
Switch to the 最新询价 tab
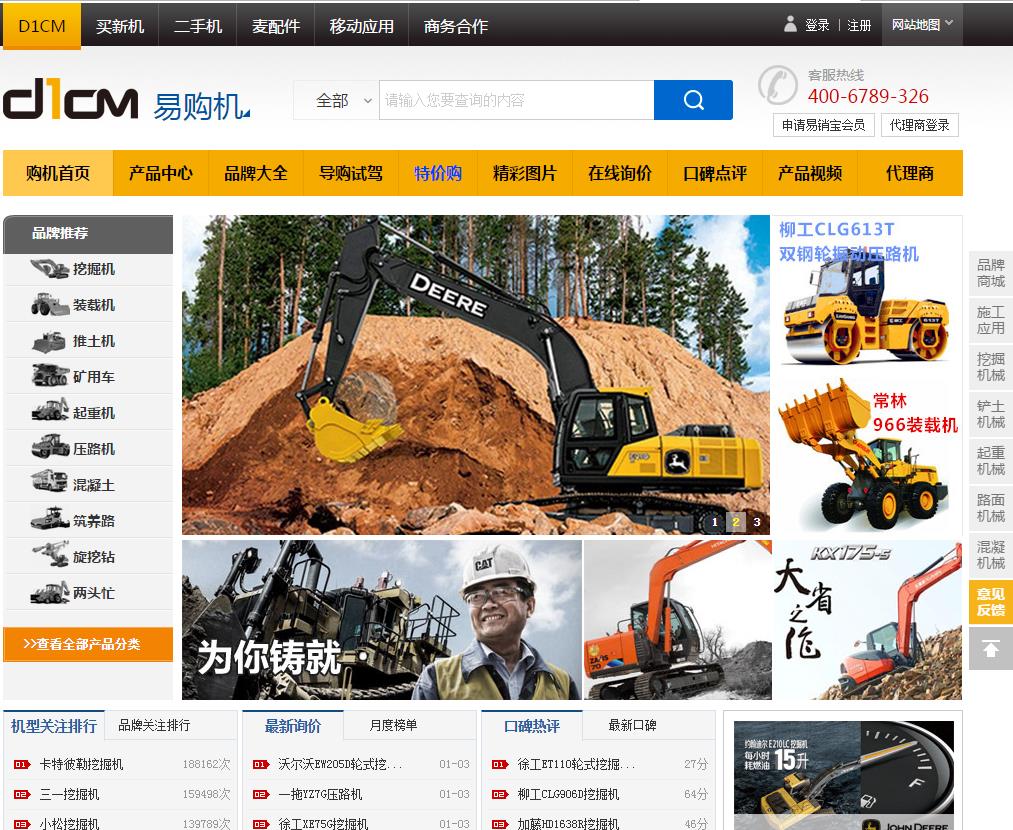click(293, 725)
